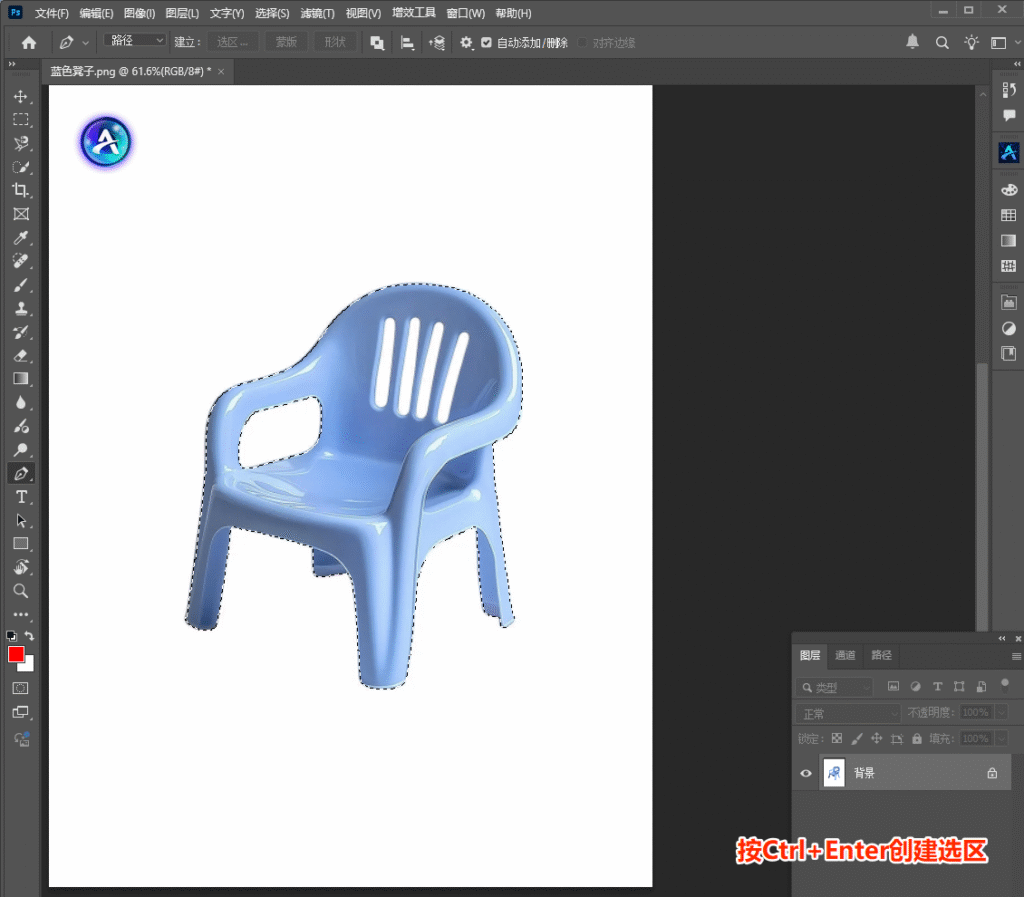Open the gear settings in options bar
Image resolution: width=1024 pixels, height=897 pixels.
coord(466,43)
